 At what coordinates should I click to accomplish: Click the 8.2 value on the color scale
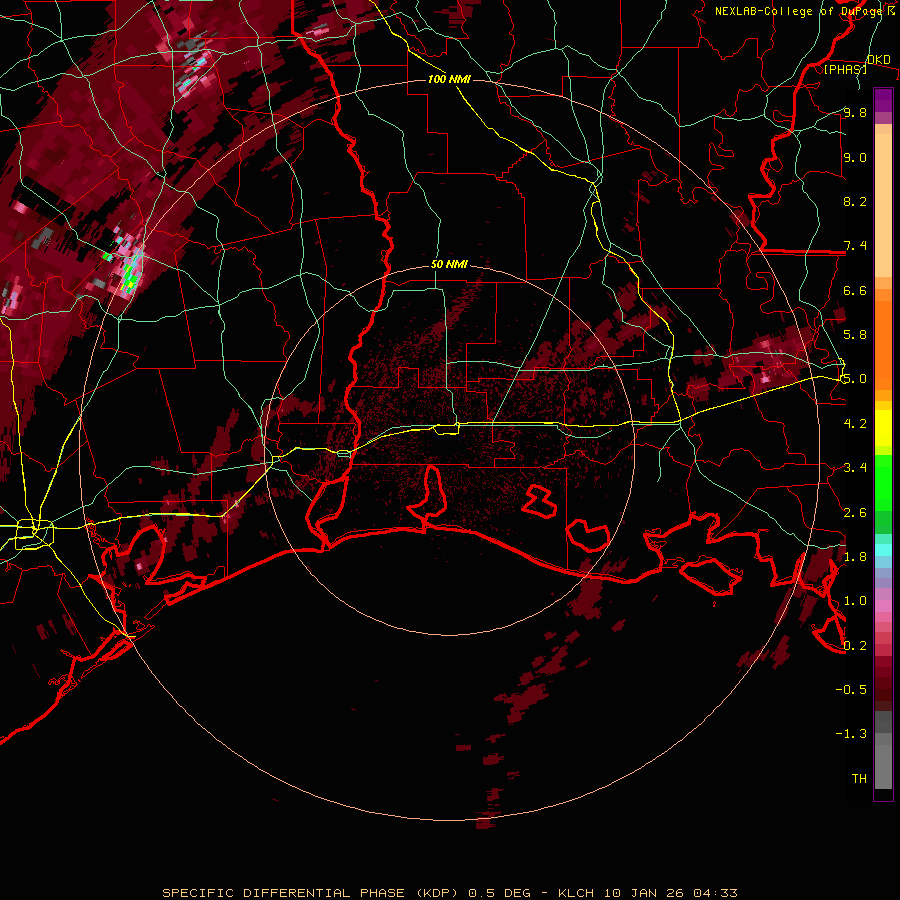[855, 201]
